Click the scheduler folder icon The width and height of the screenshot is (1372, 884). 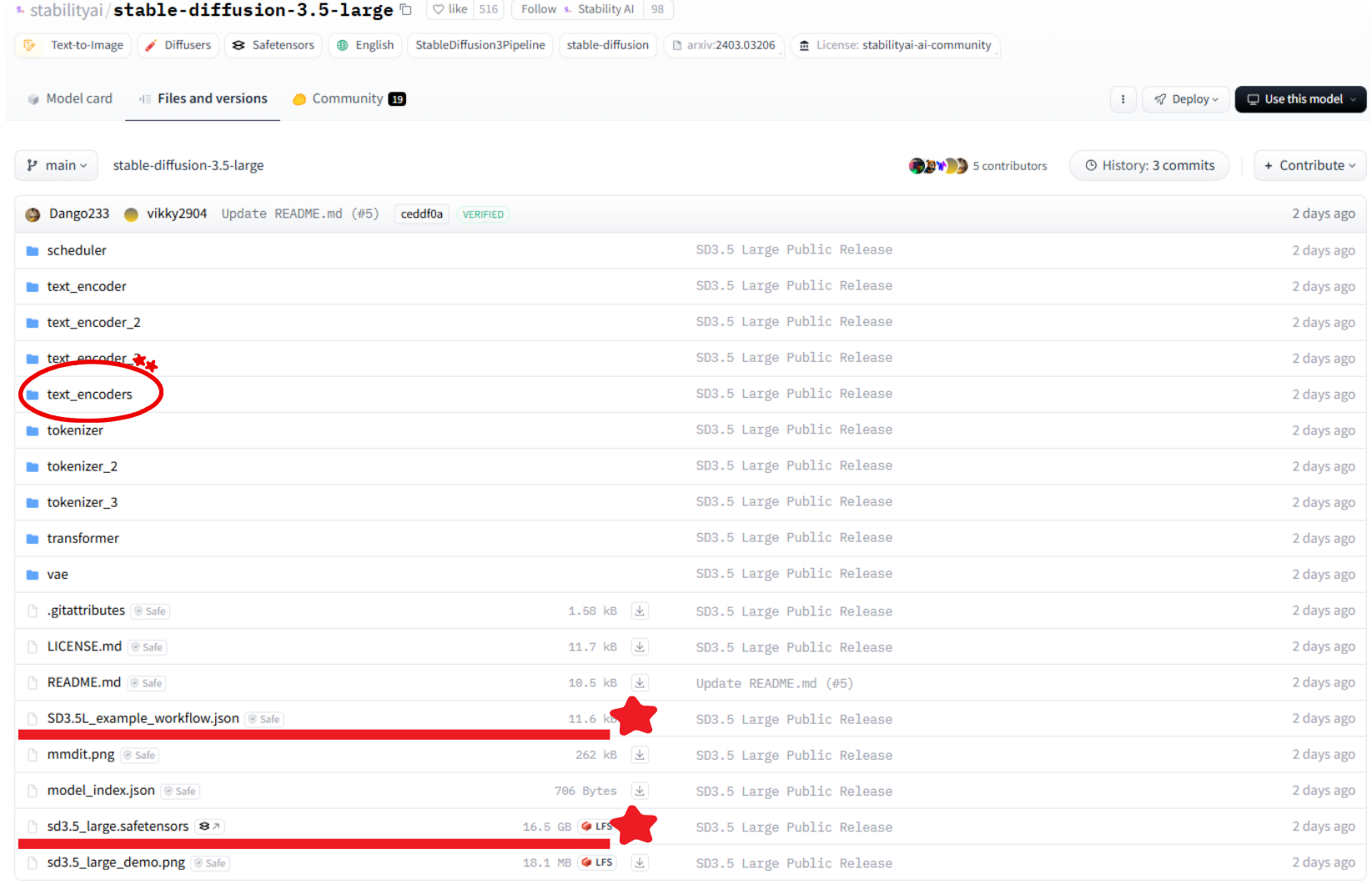point(33,251)
